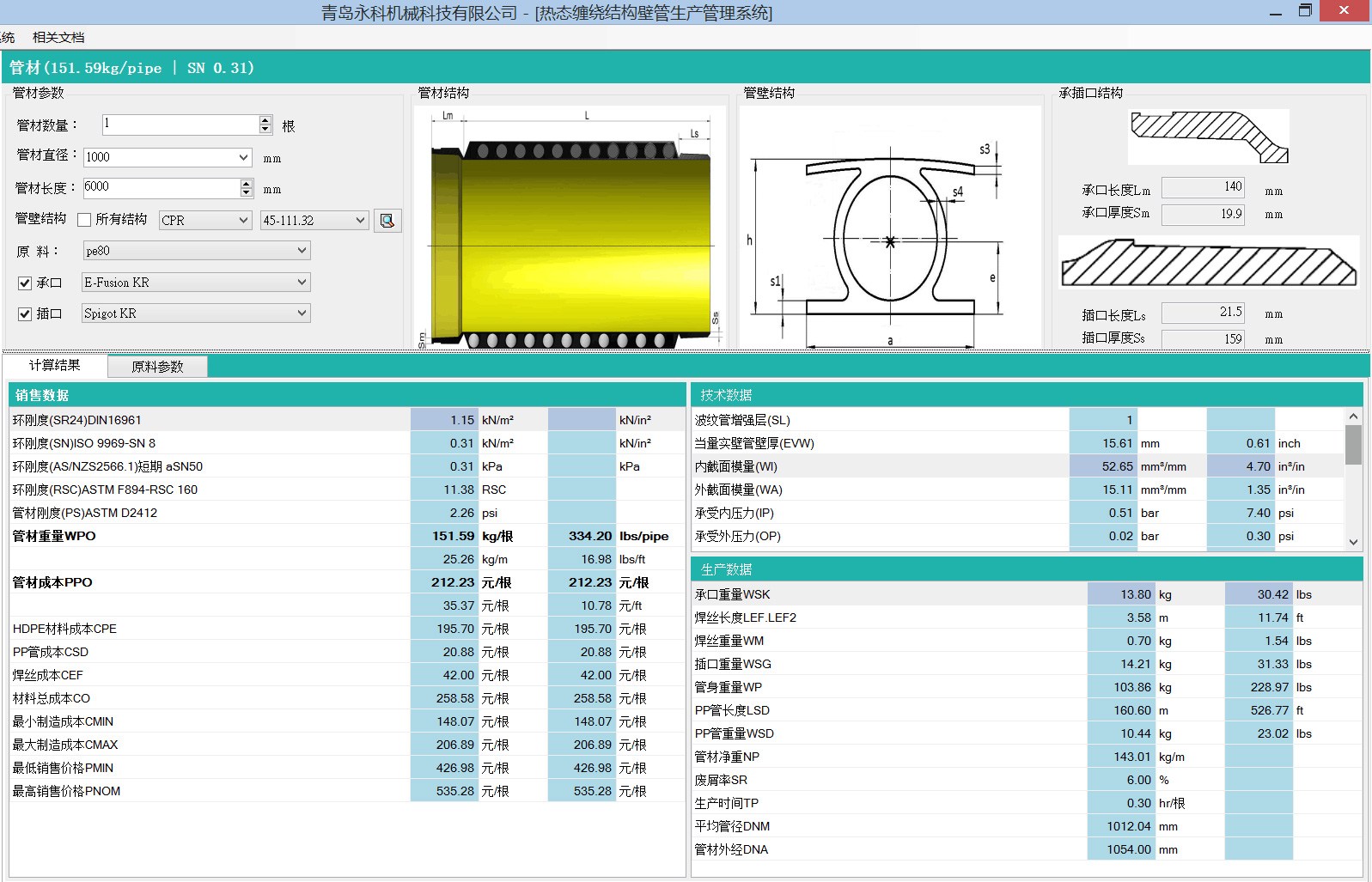Click the 插口厚度Ss value field
This screenshot has height=882, width=1372.
[x=1203, y=338]
